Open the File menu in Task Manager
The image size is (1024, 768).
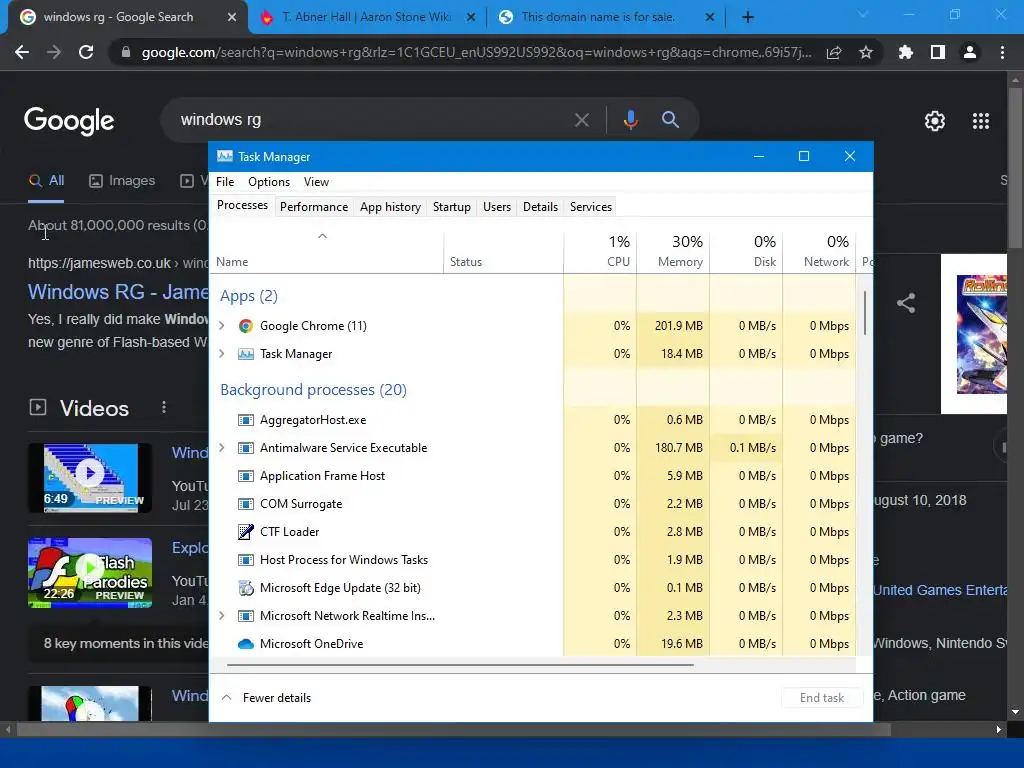coord(225,182)
